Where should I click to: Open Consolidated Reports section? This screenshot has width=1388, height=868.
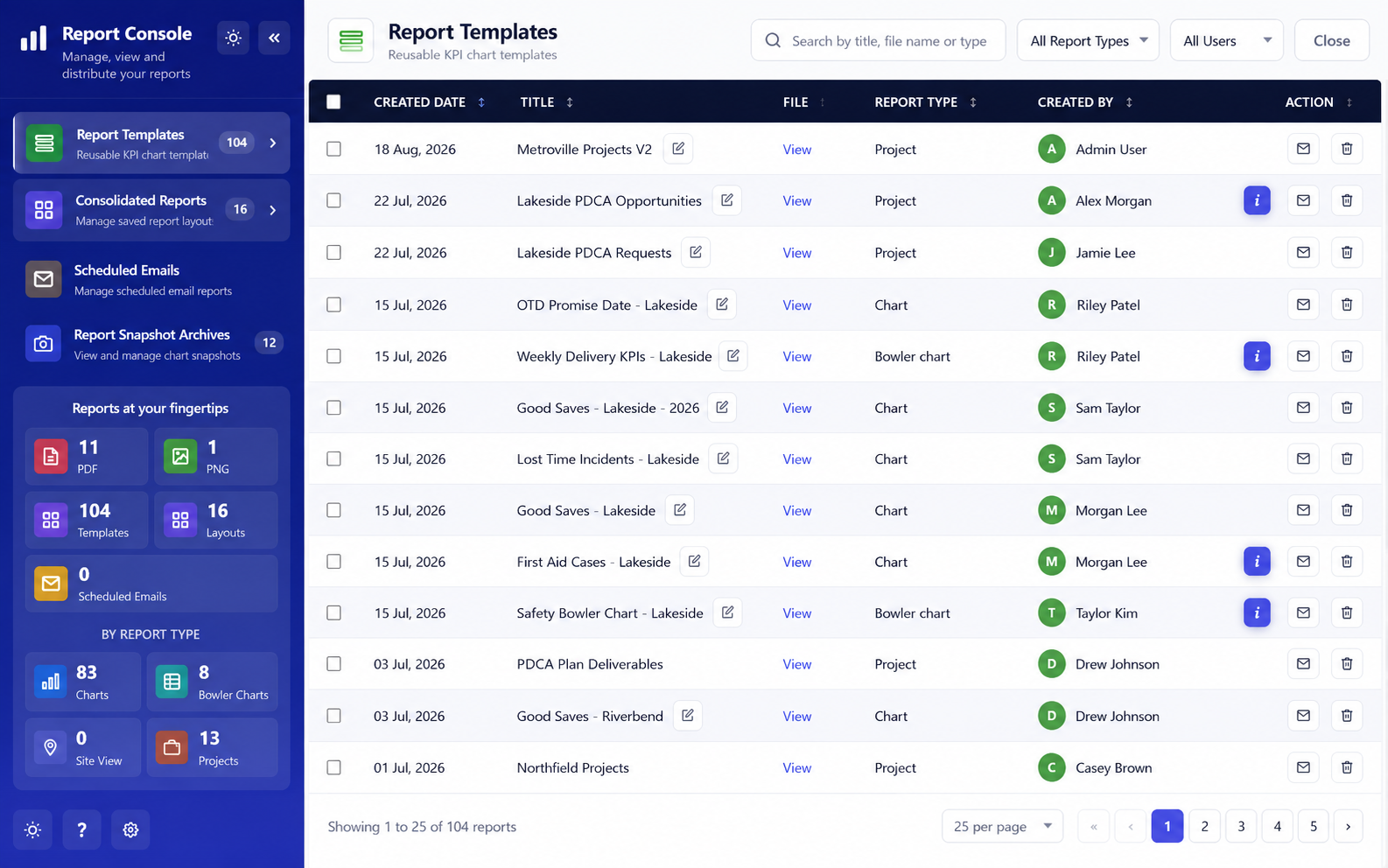151,210
